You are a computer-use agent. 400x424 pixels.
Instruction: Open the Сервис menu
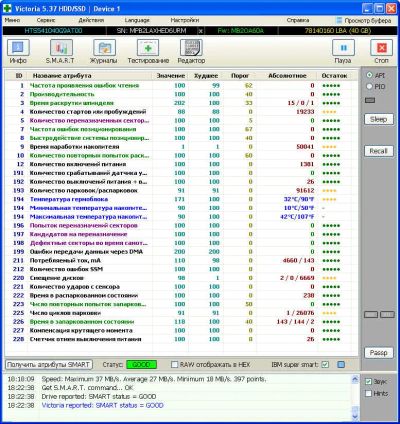(46, 20)
